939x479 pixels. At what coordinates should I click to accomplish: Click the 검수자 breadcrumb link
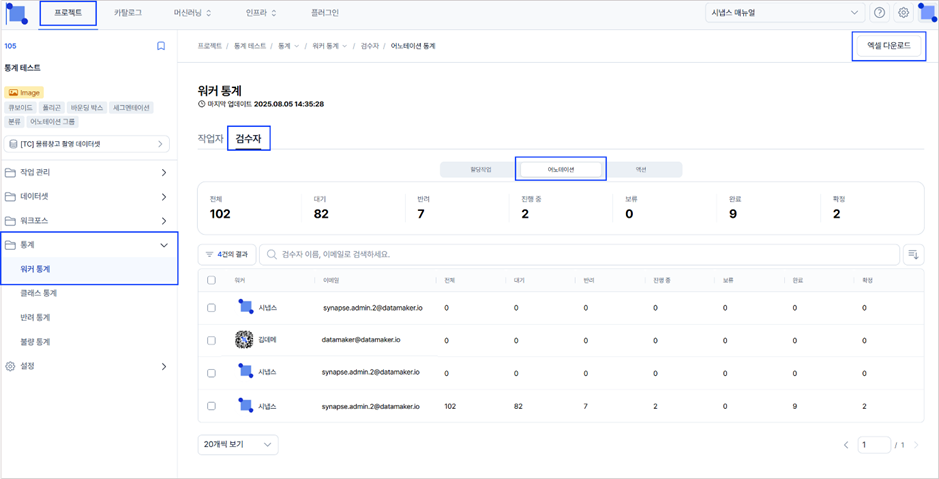(369, 46)
